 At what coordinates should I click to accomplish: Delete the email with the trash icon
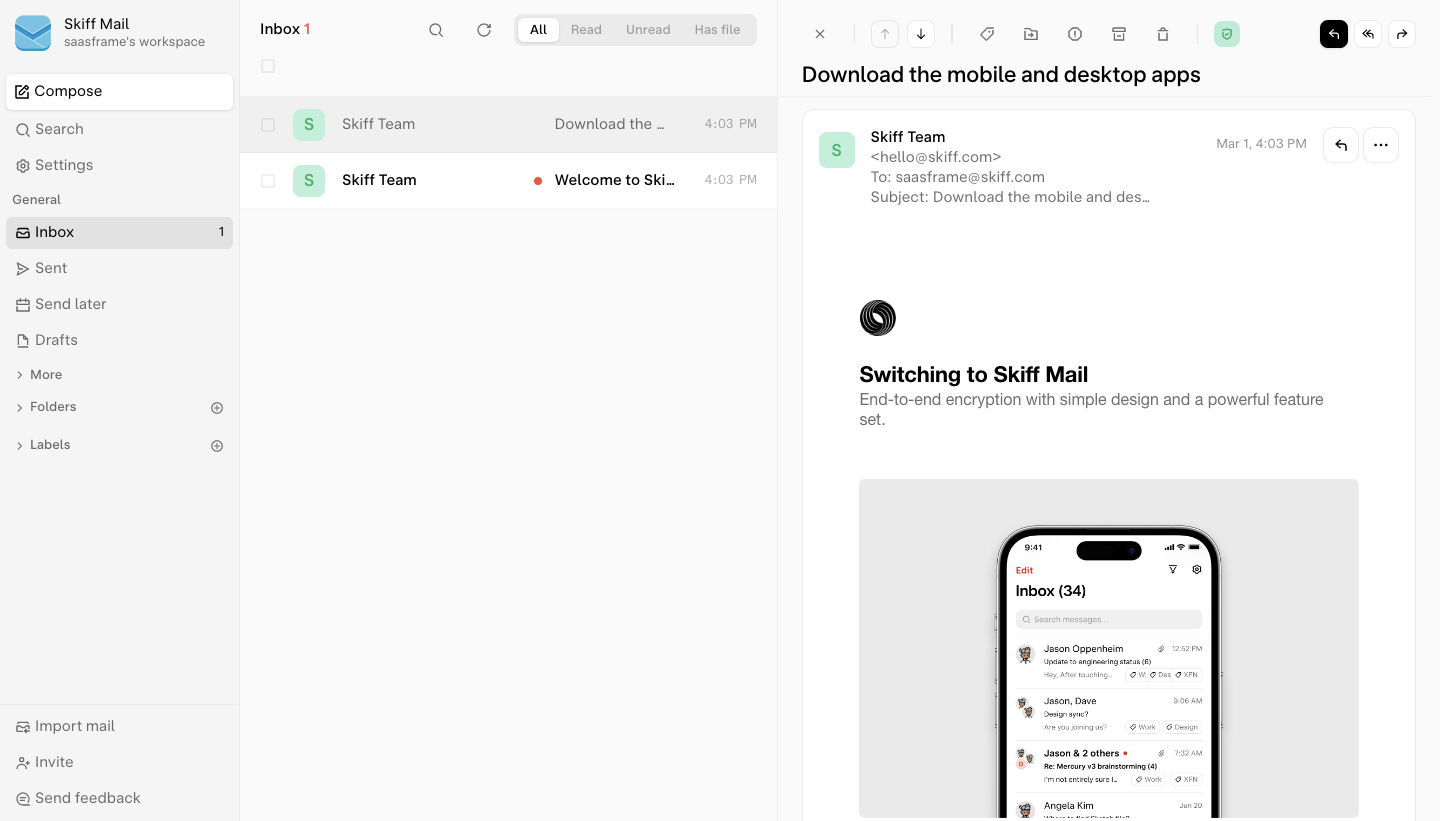click(1163, 34)
